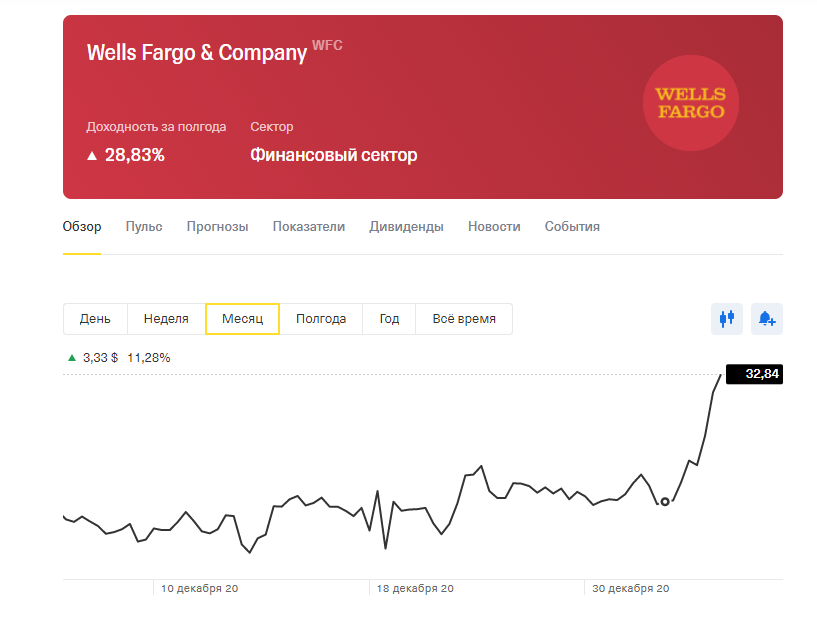Click the Wells Fargo logo

(689, 103)
